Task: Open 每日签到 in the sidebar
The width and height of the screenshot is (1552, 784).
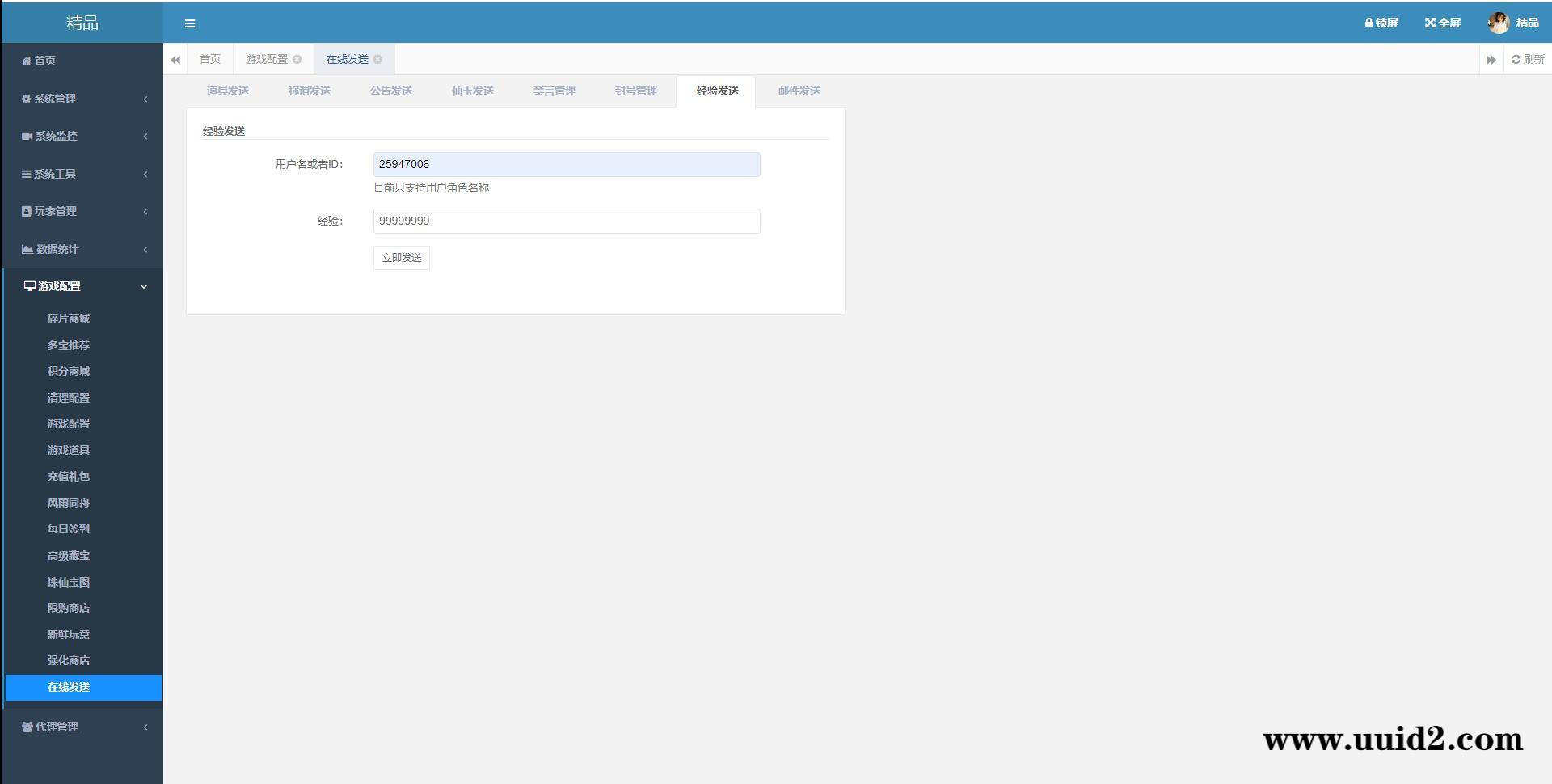Action: [69, 529]
